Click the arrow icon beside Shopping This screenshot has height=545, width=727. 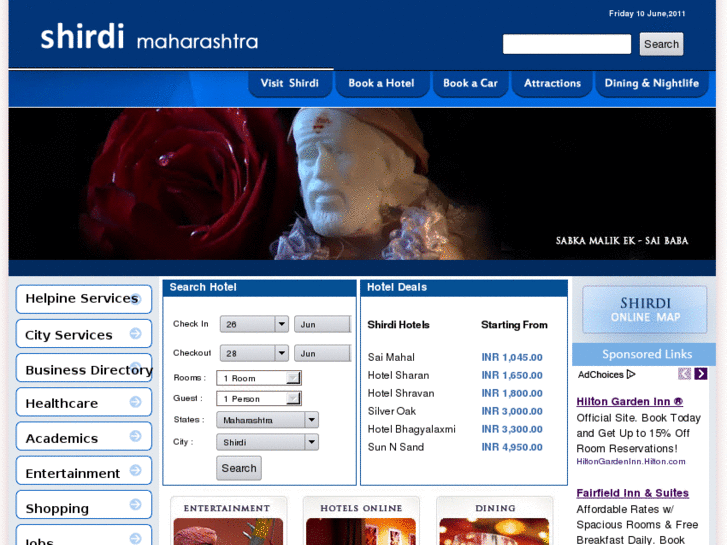point(135,504)
